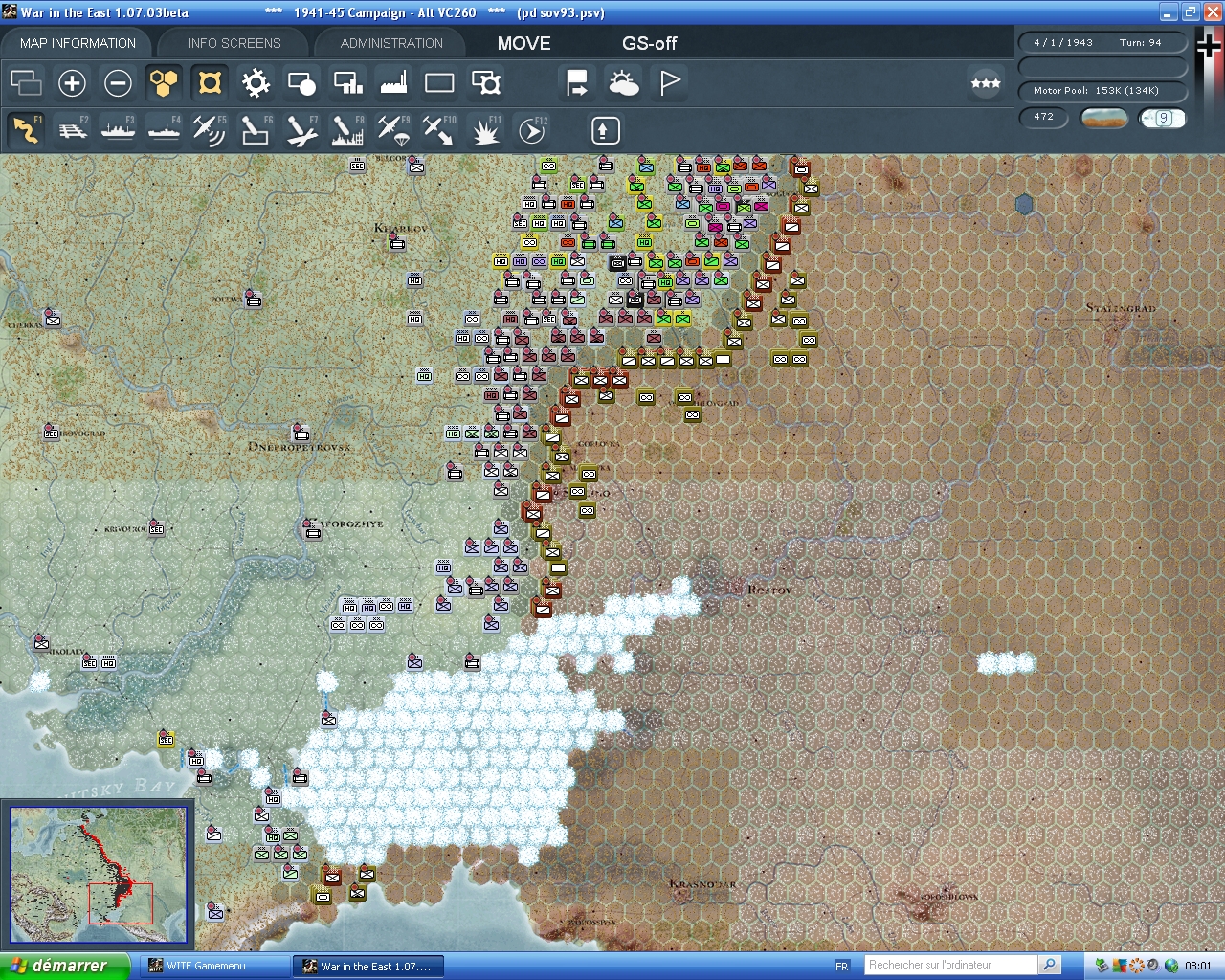Click the screen-with-bars map overlay icon
Image resolution: width=1225 pixels, height=980 pixels.
347,83
